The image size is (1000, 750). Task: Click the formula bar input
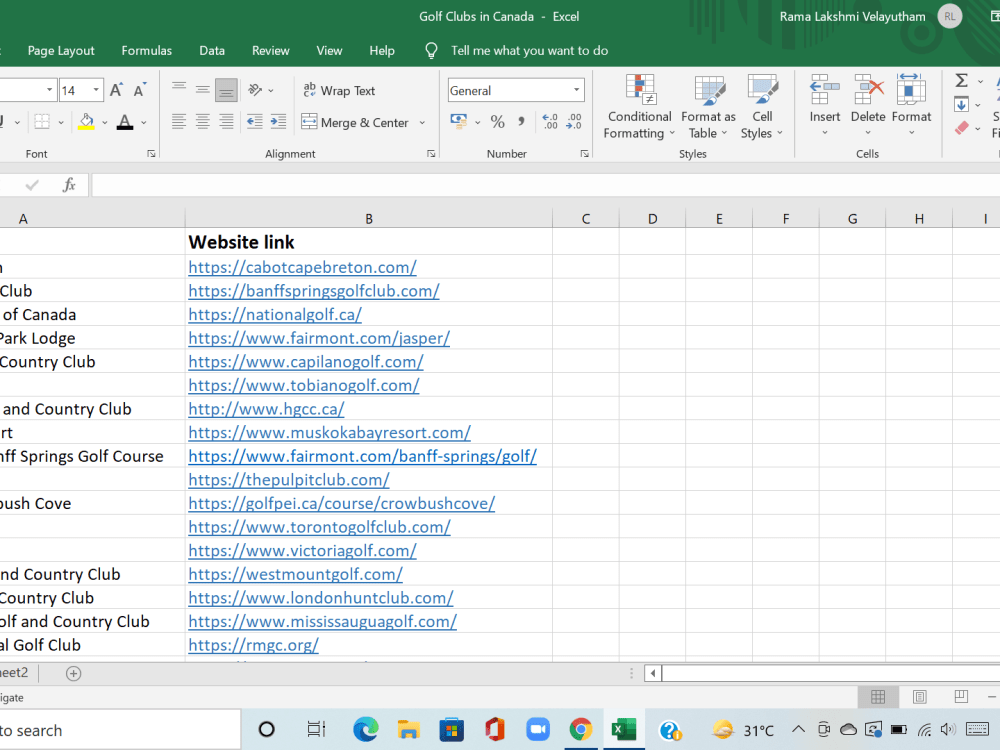[545, 185]
